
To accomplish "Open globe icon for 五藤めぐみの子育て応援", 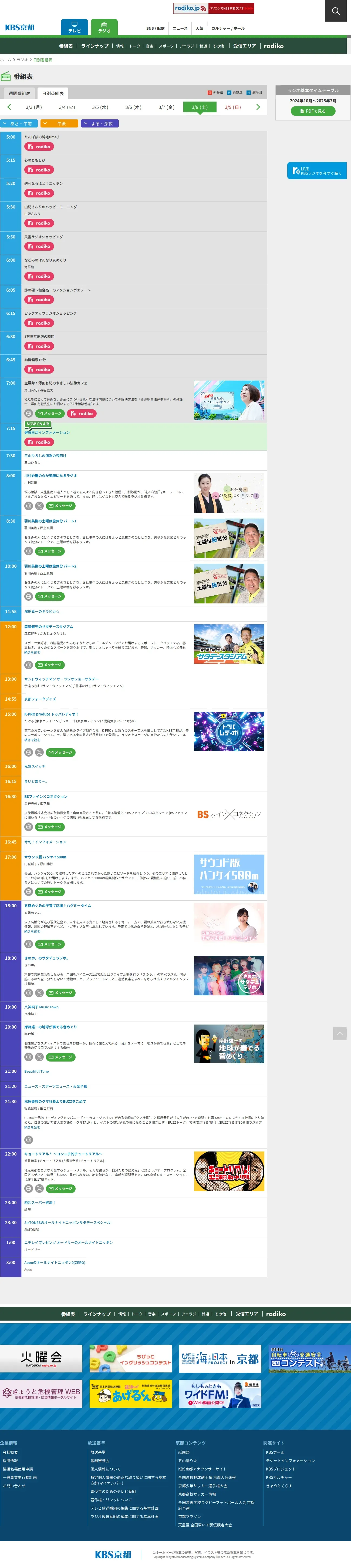I will pyautogui.click(x=29, y=944).
